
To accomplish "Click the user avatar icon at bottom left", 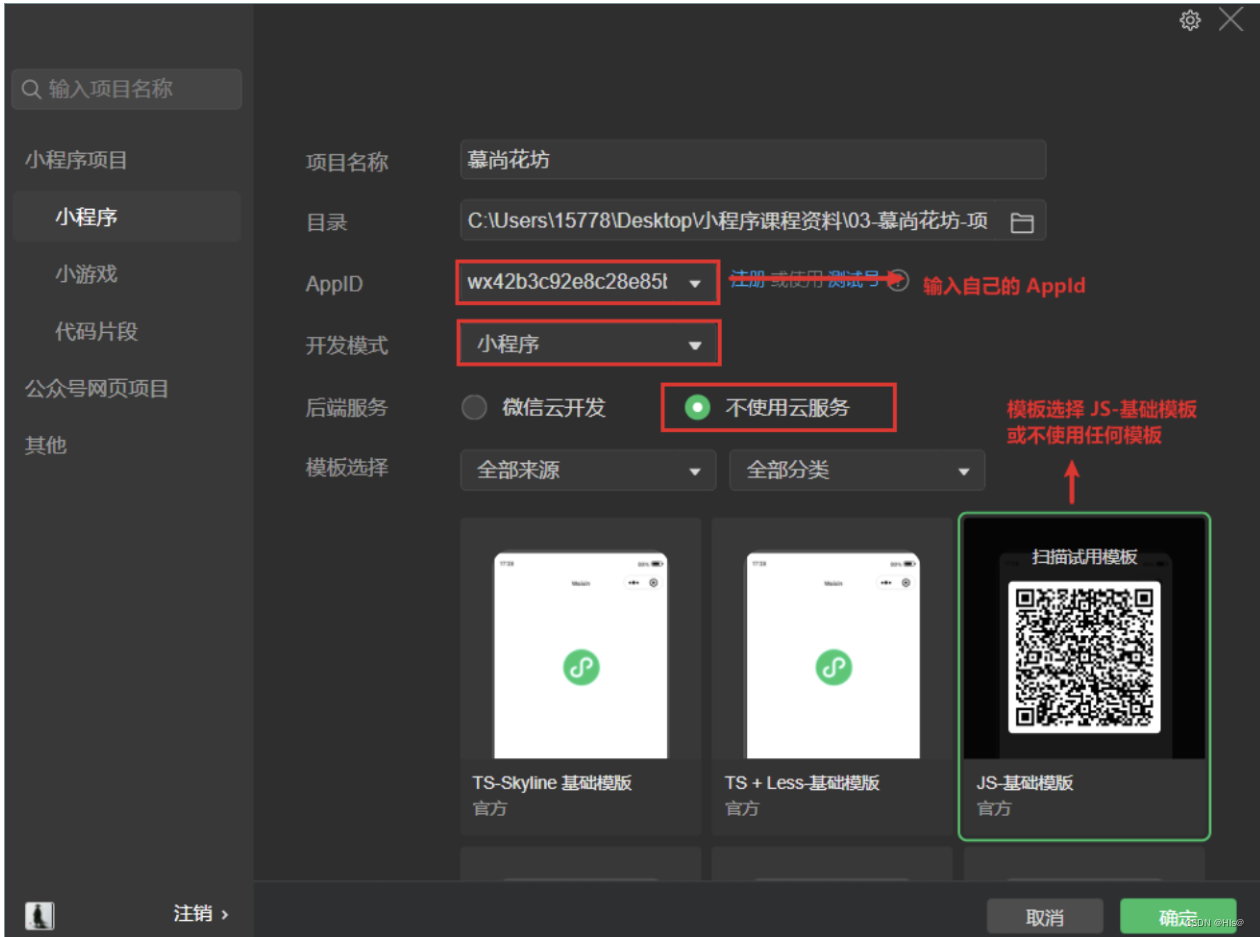I will (40, 914).
